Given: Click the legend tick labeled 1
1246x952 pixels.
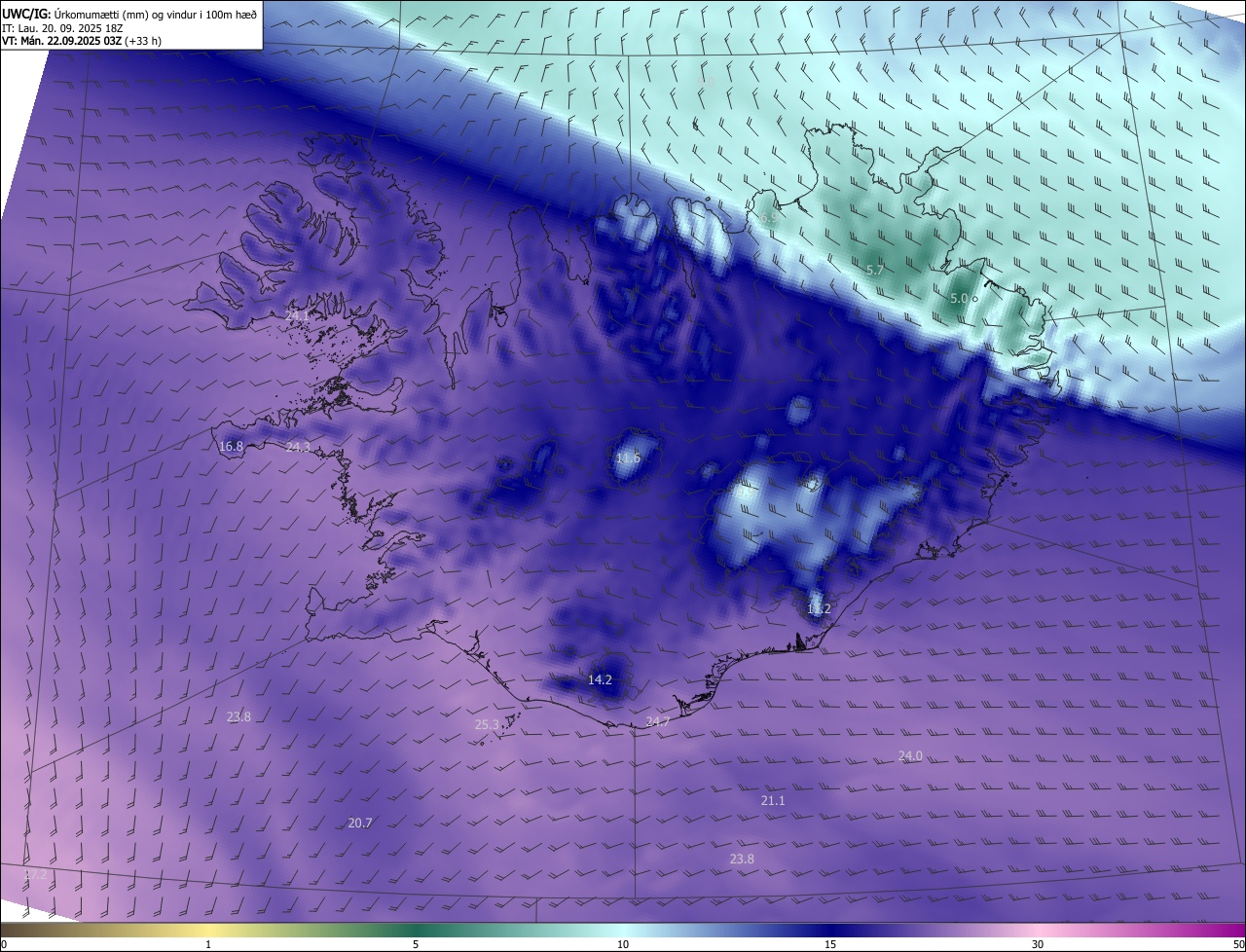Looking at the screenshot, I should [x=208, y=944].
